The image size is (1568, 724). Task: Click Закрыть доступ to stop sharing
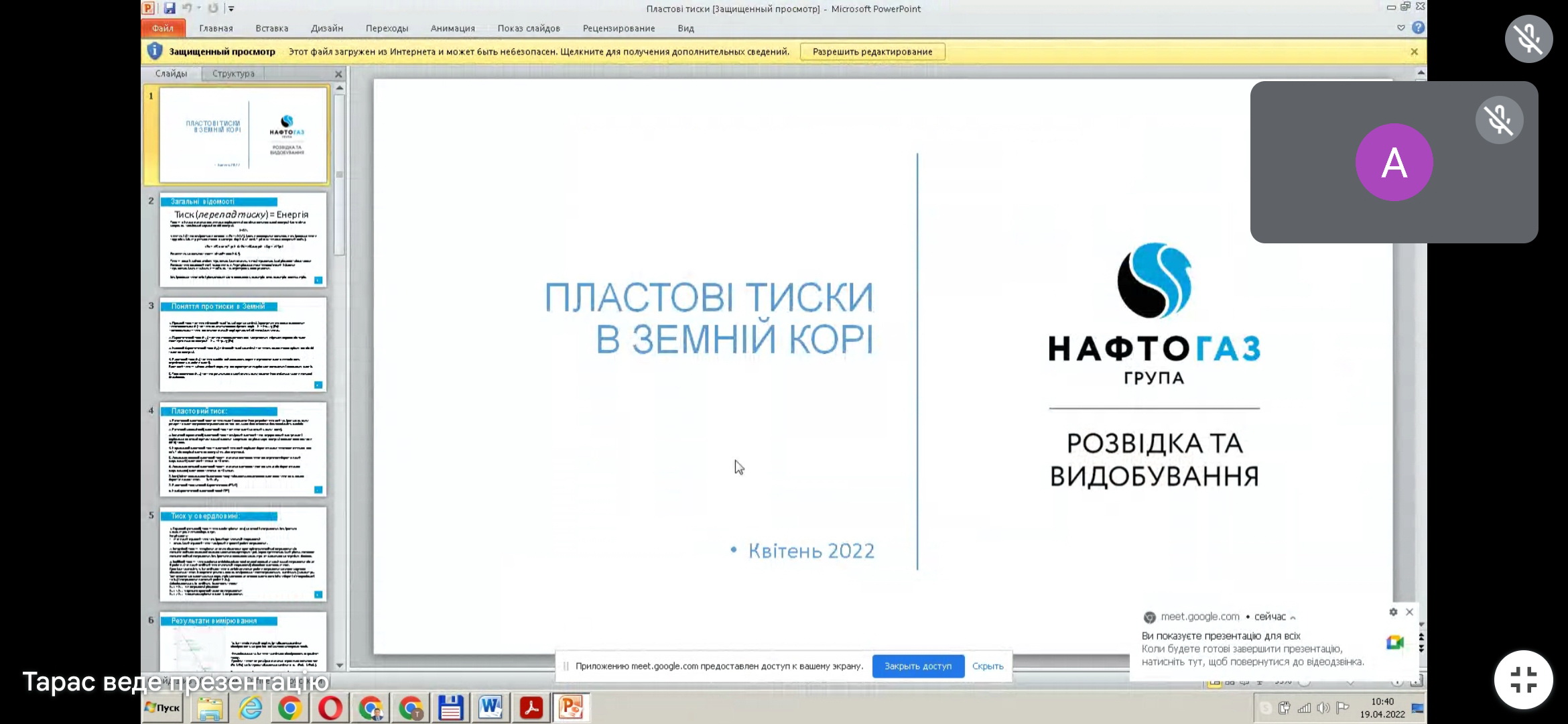(918, 666)
